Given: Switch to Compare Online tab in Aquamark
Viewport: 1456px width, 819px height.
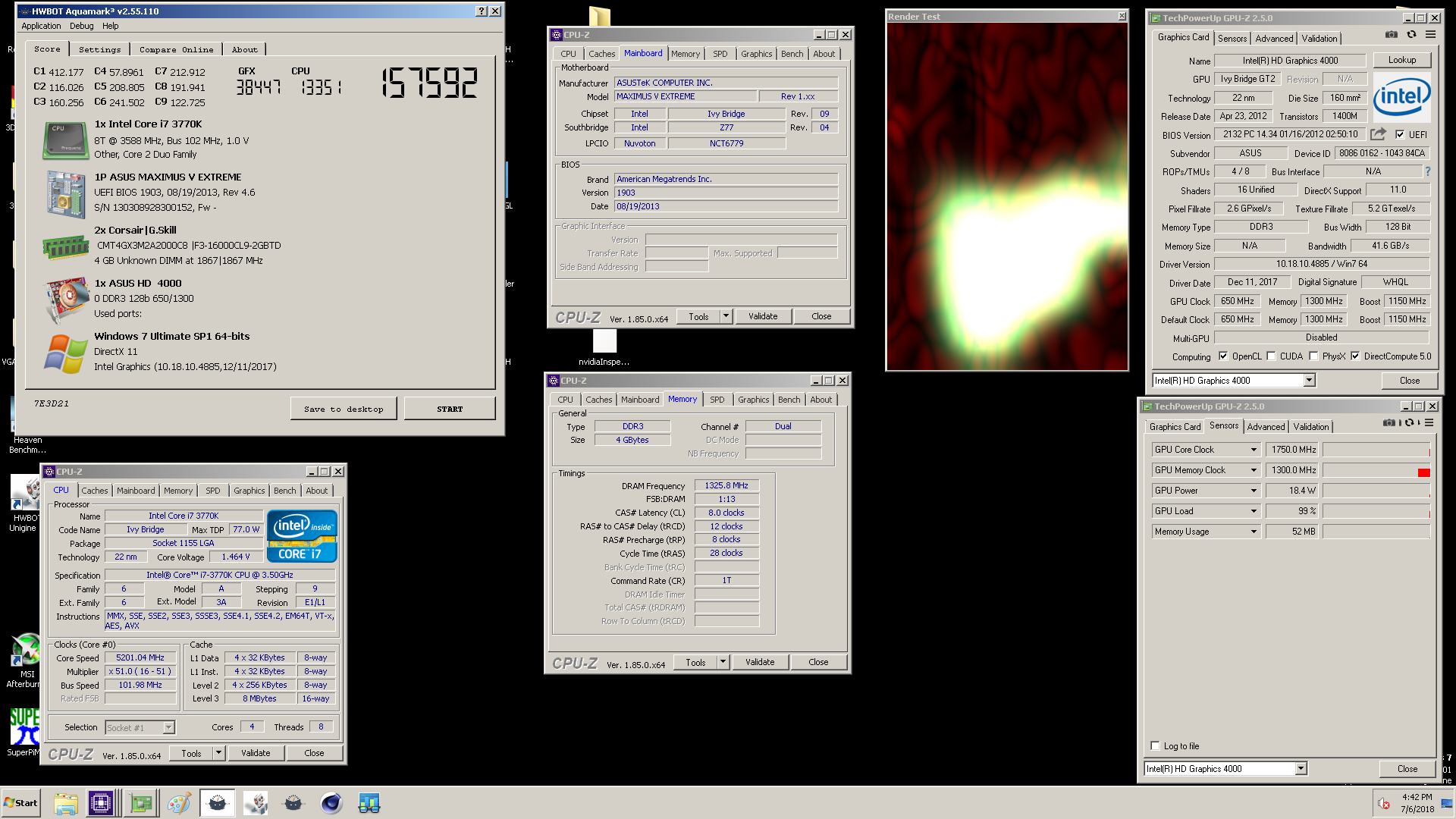Looking at the screenshot, I should (176, 49).
